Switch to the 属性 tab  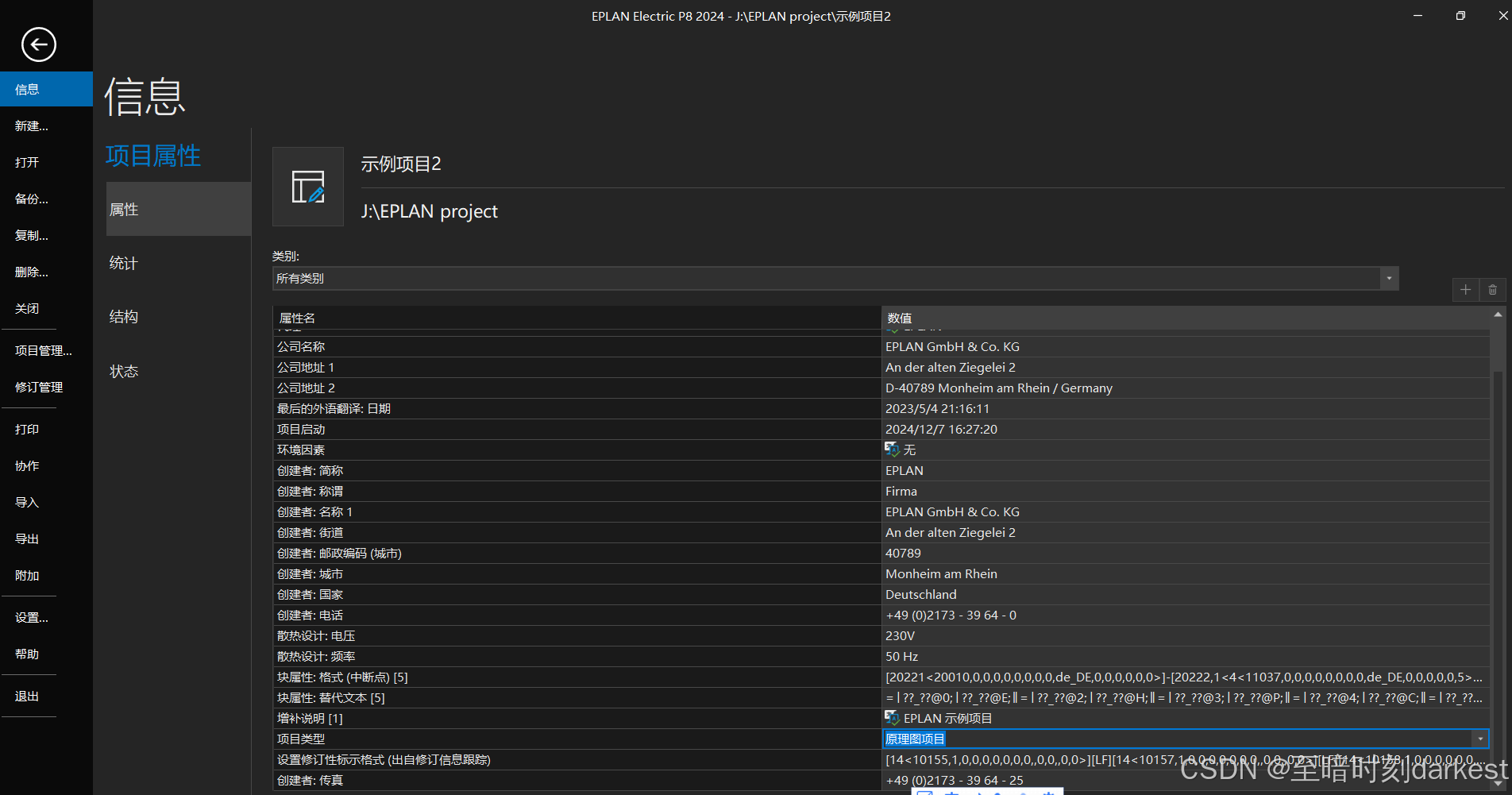[179, 209]
